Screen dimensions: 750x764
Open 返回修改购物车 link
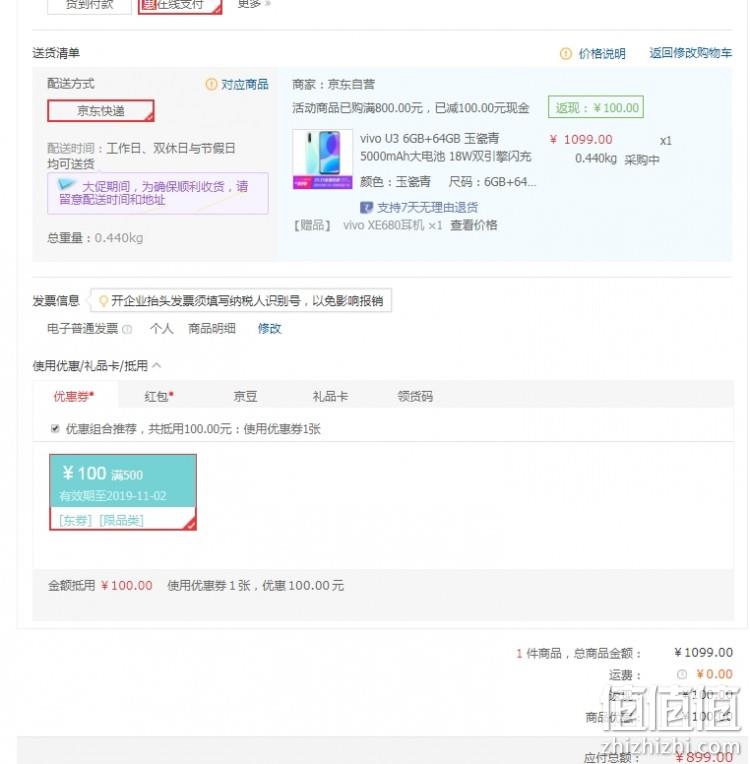pyautogui.click(x=691, y=53)
